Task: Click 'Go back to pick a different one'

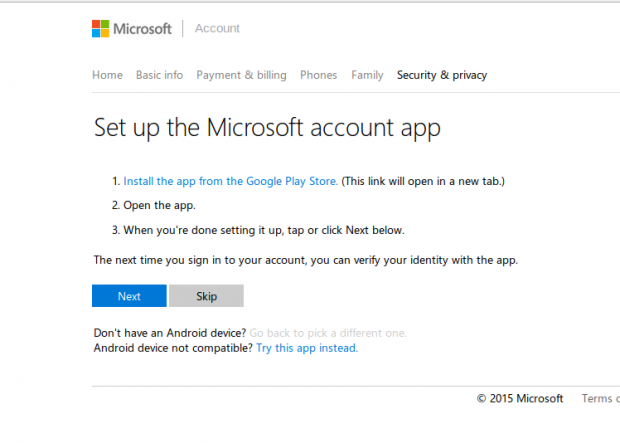Action: click(328, 332)
